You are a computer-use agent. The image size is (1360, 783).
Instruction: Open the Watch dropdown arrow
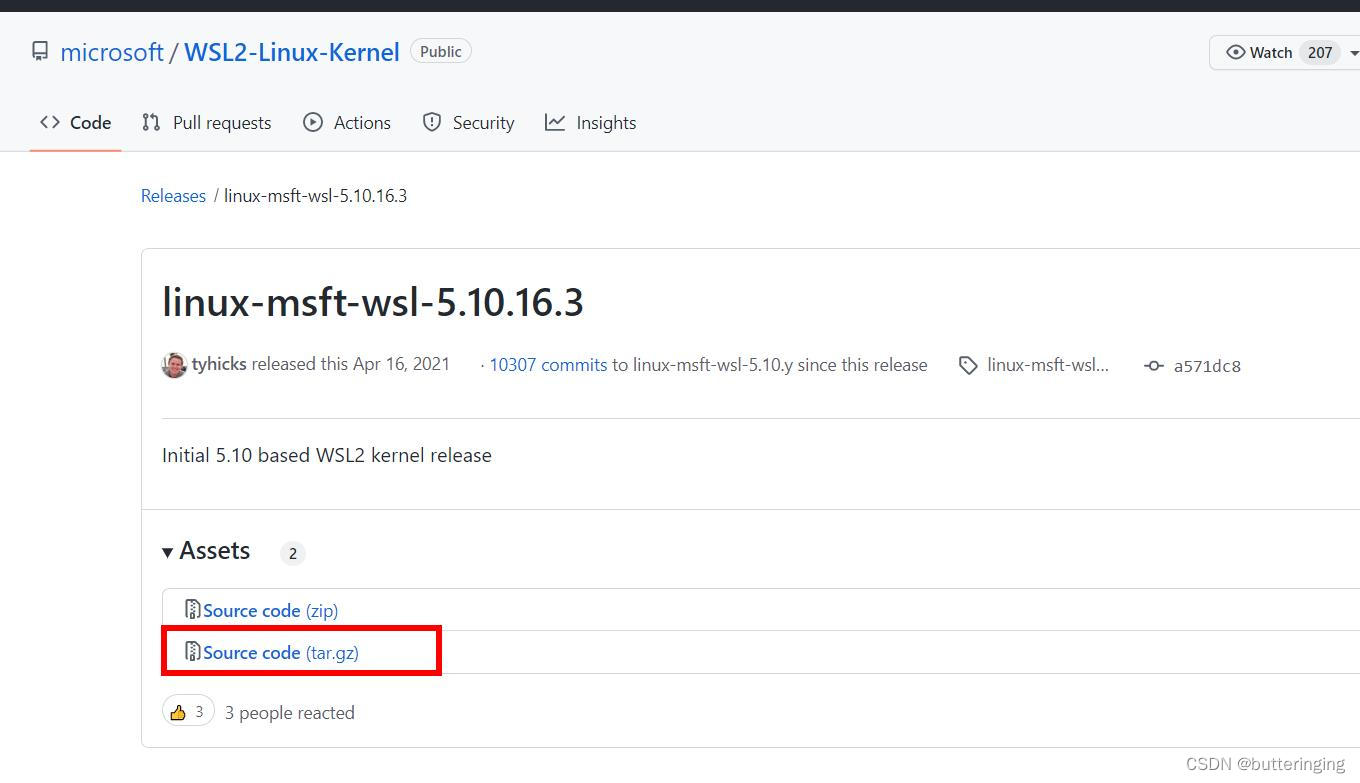click(x=1354, y=53)
